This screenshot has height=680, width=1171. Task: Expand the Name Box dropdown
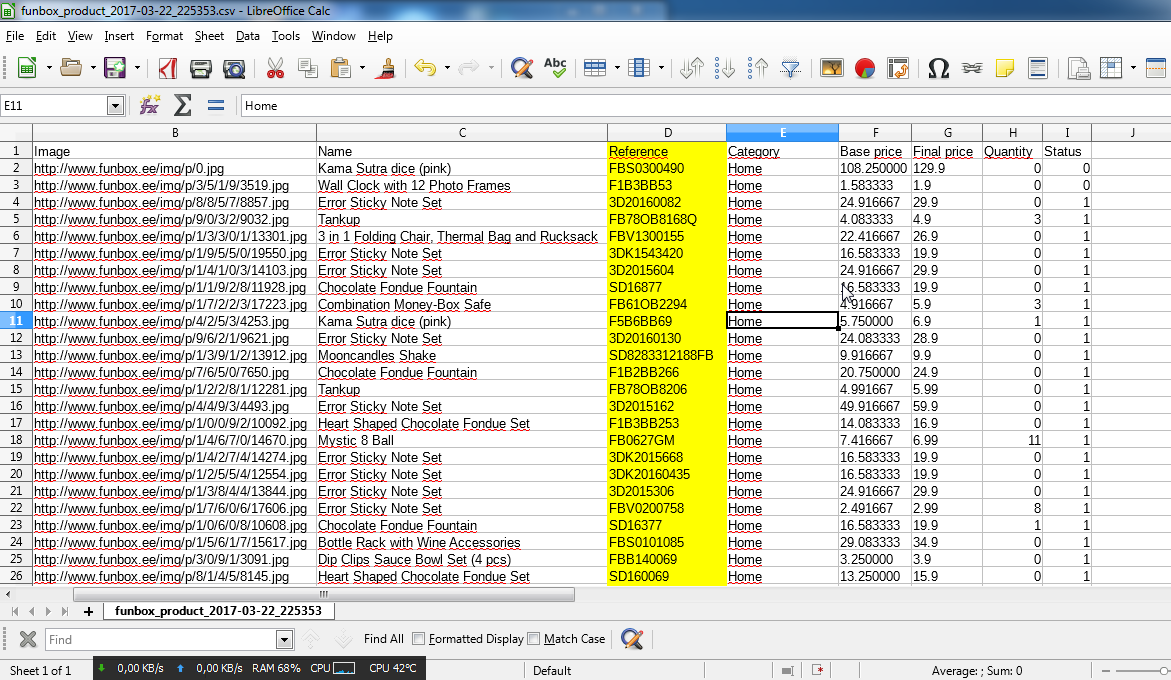tap(115, 106)
